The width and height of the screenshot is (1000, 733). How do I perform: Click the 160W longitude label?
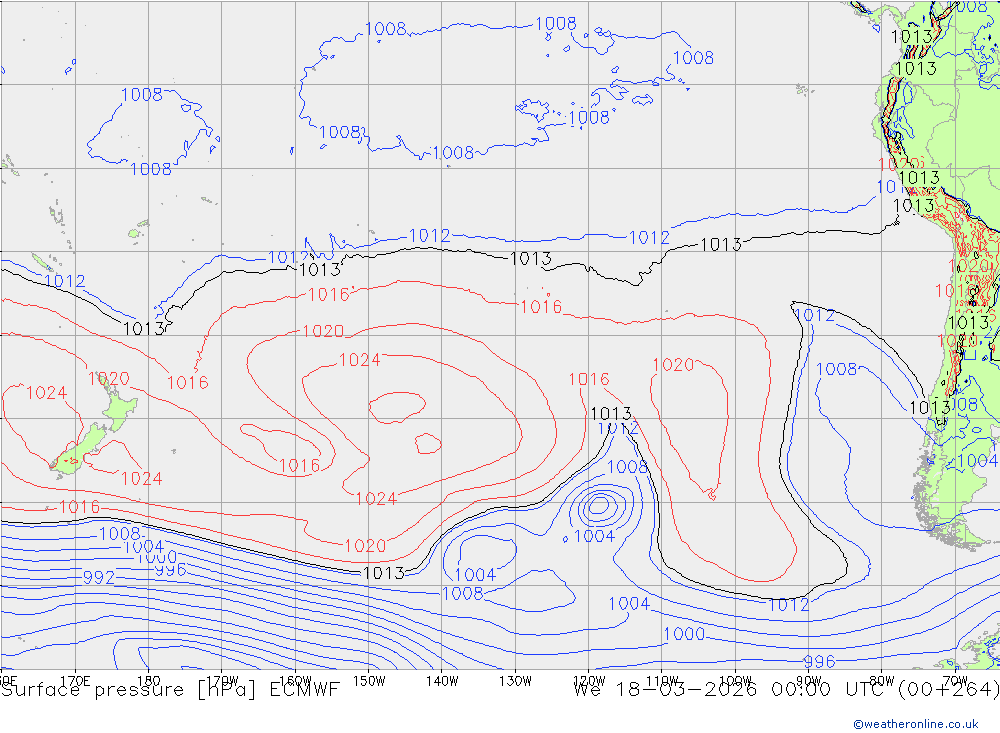[295, 680]
